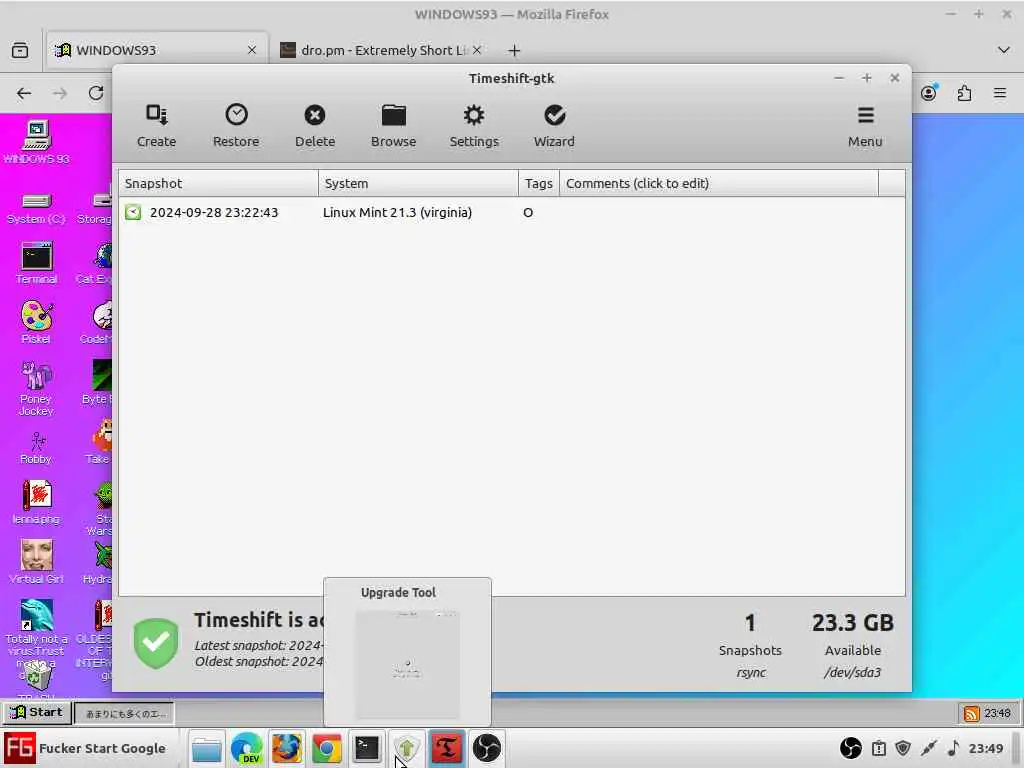This screenshot has width=1024, height=768.
Task: Open Virtual Girl desktop icon
Action: pos(36,563)
